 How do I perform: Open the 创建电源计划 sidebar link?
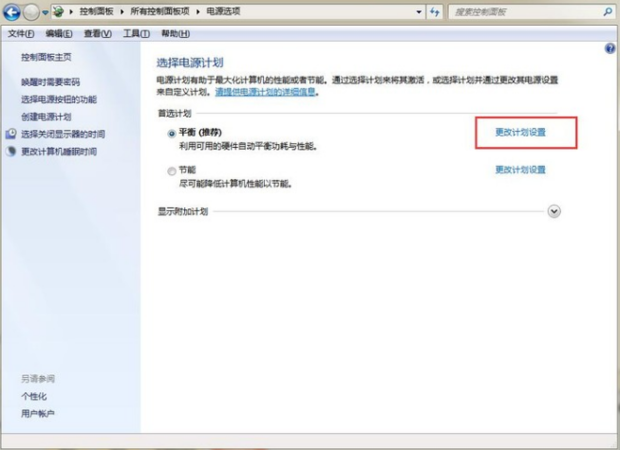(x=46, y=117)
